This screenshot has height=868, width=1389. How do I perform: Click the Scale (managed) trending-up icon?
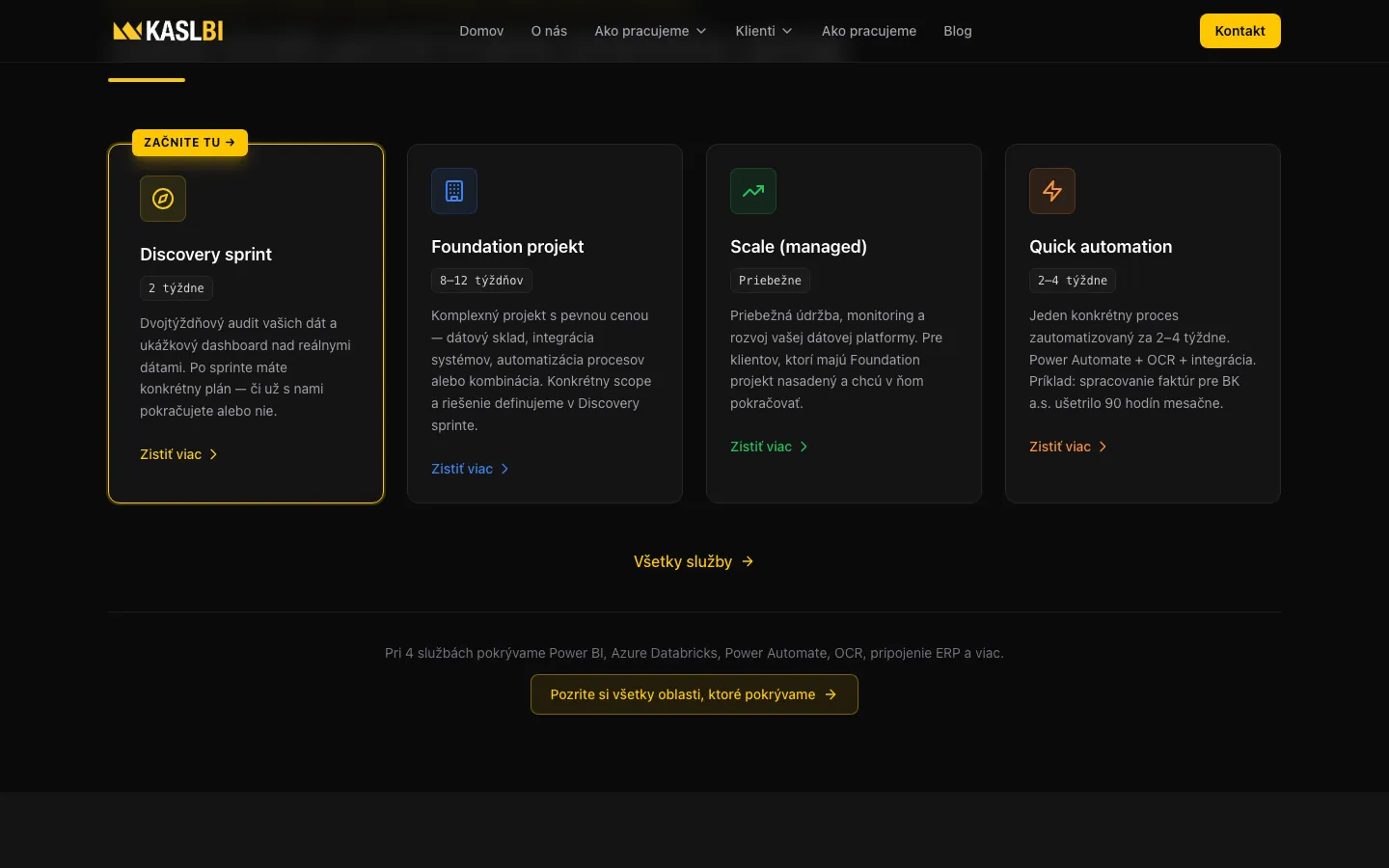[753, 191]
